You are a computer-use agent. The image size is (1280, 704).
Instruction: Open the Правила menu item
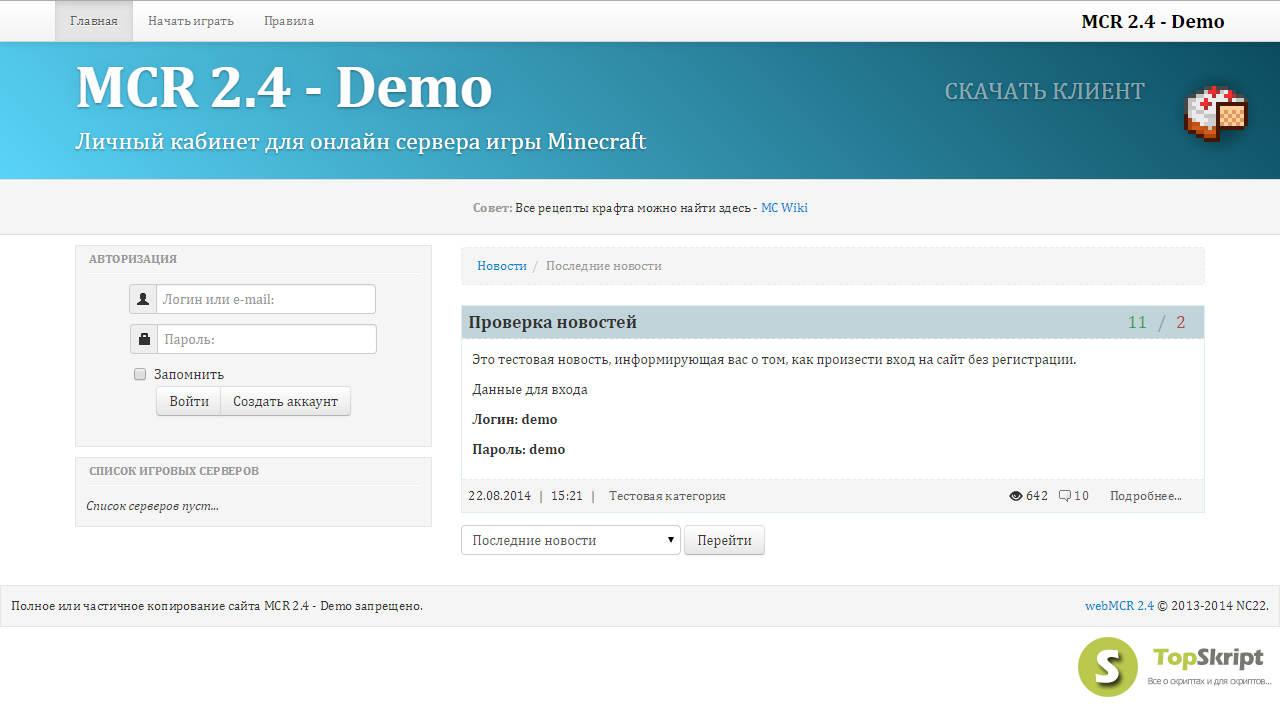(x=289, y=21)
